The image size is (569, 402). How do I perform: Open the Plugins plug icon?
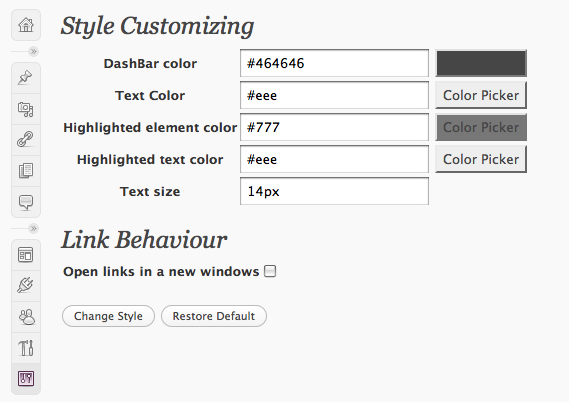coord(26,286)
